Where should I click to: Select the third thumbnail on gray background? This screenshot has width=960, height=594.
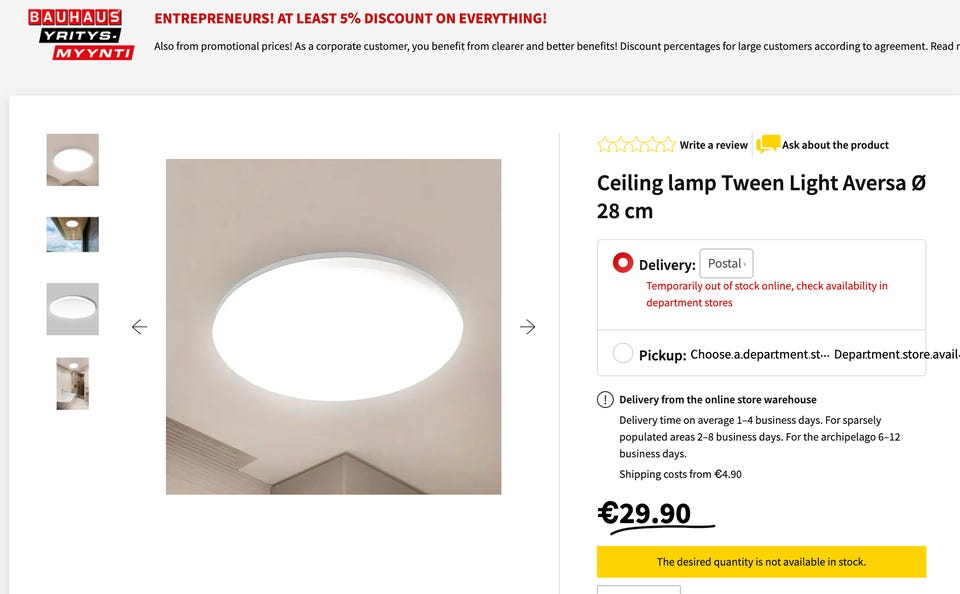point(73,309)
